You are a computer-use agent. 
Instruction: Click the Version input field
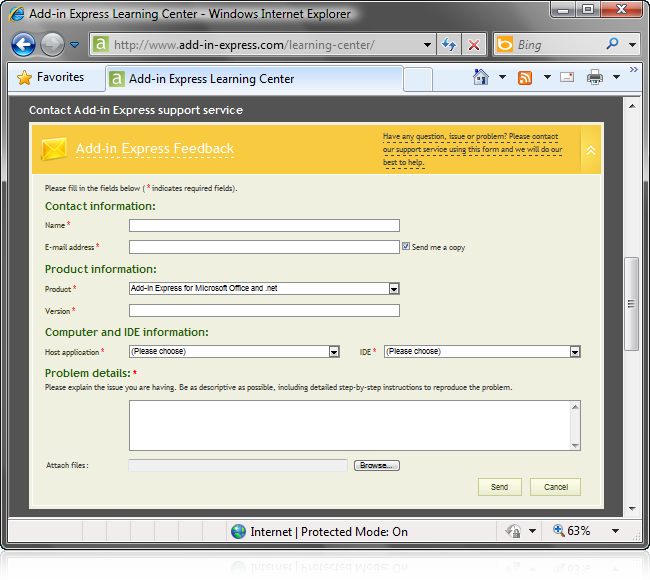pos(264,311)
